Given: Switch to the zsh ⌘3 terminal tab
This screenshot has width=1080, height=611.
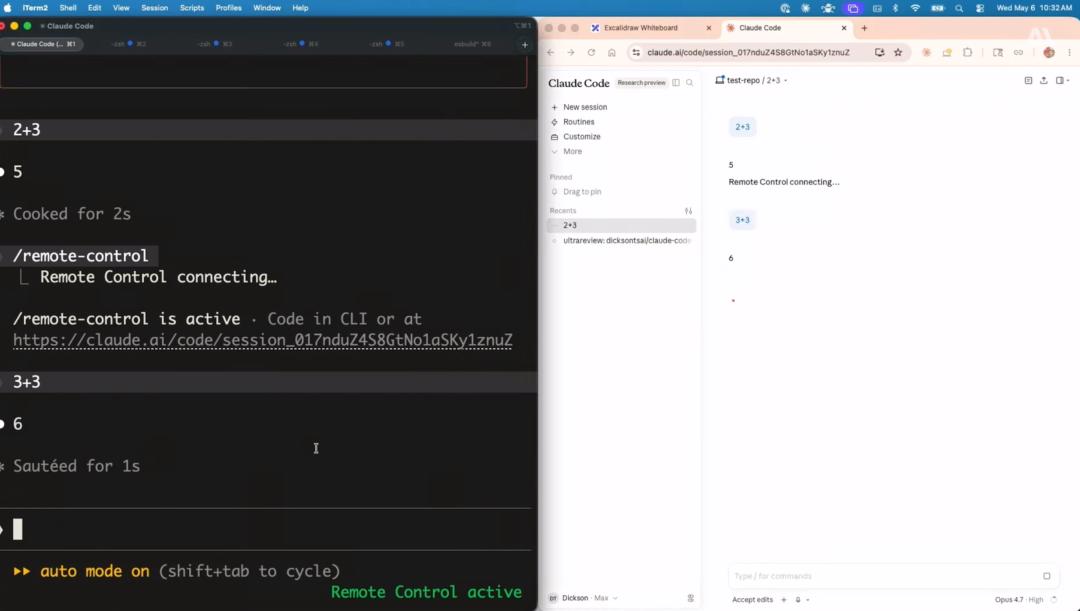Looking at the screenshot, I should click(x=214, y=43).
